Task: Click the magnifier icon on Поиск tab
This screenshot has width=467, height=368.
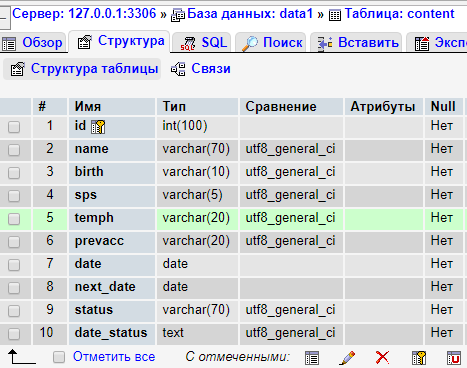Action: pyautogui.click(x=250, y=43)
